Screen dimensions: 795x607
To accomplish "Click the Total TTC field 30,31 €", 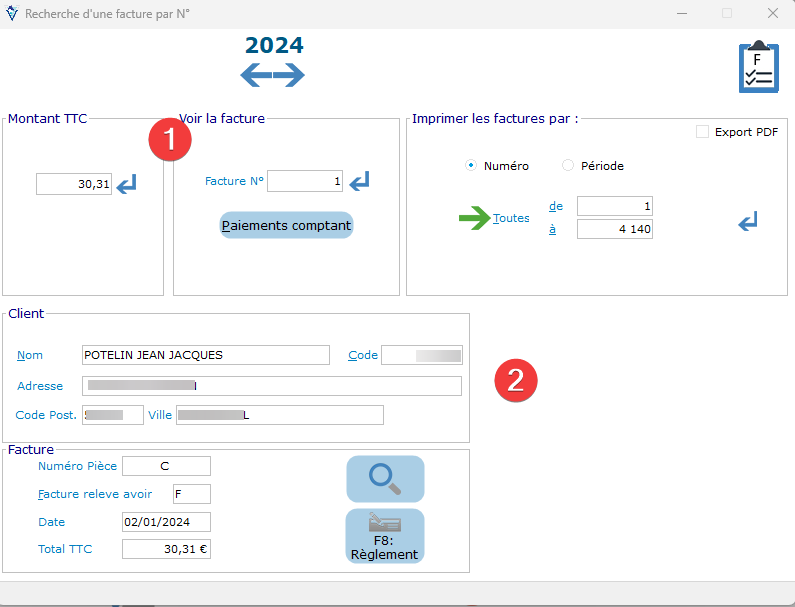I will point(166,549).
